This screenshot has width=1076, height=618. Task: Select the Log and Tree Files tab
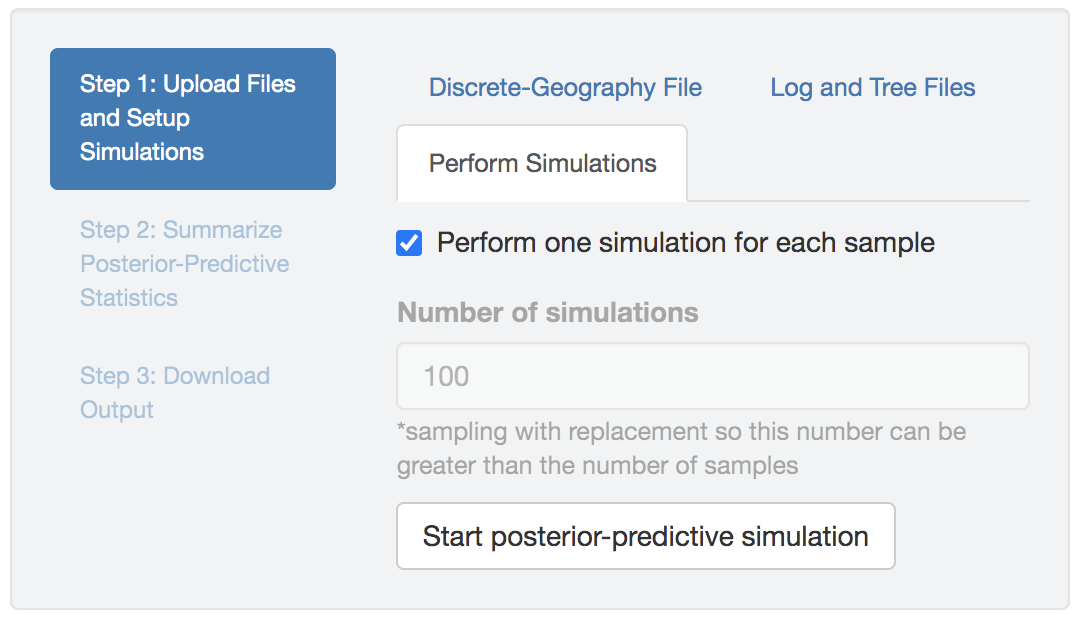coord(872,88)
